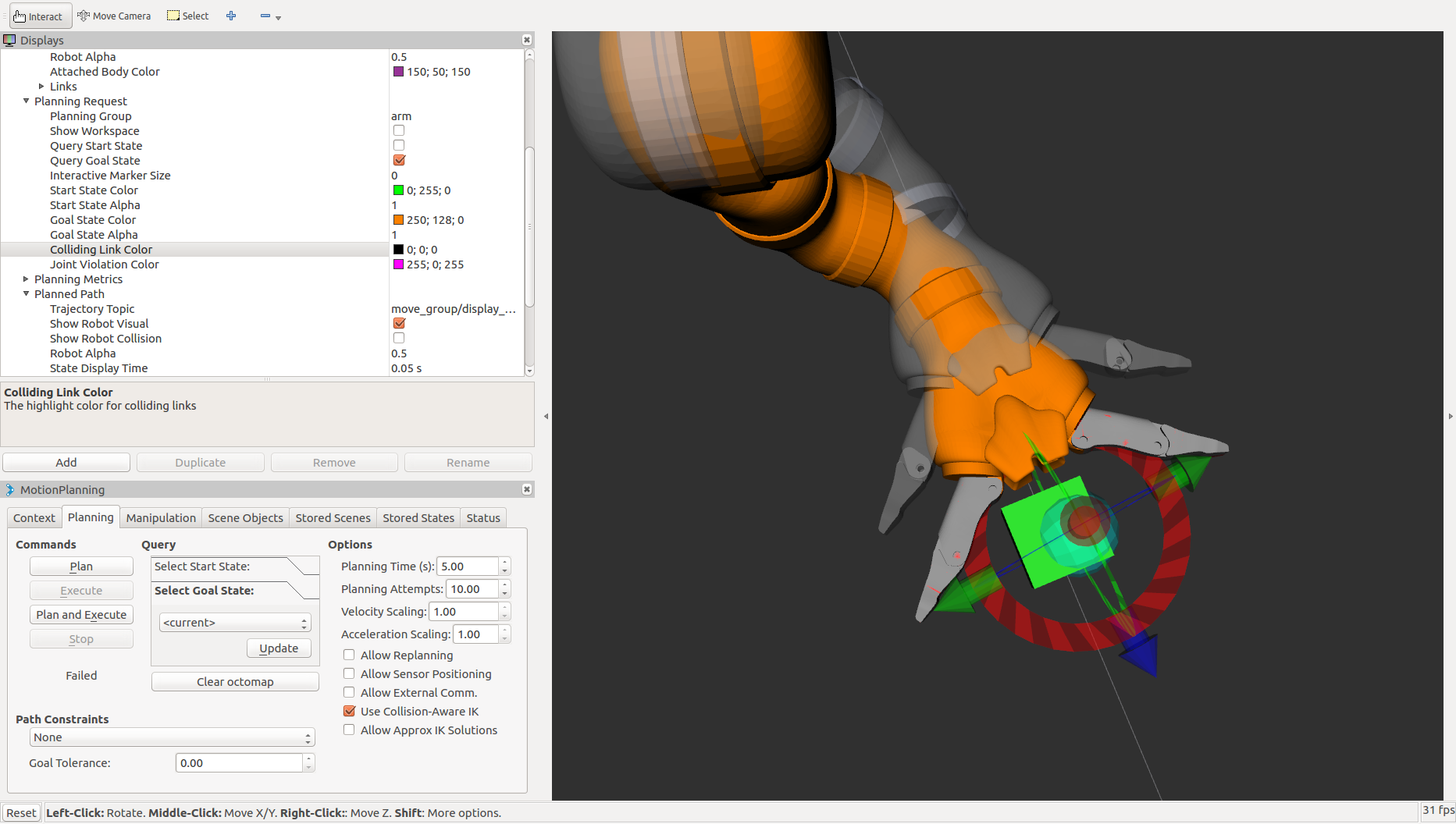Activate the Move Camera tool
This screenshot has height=824, width=1456.
(114, 16)
